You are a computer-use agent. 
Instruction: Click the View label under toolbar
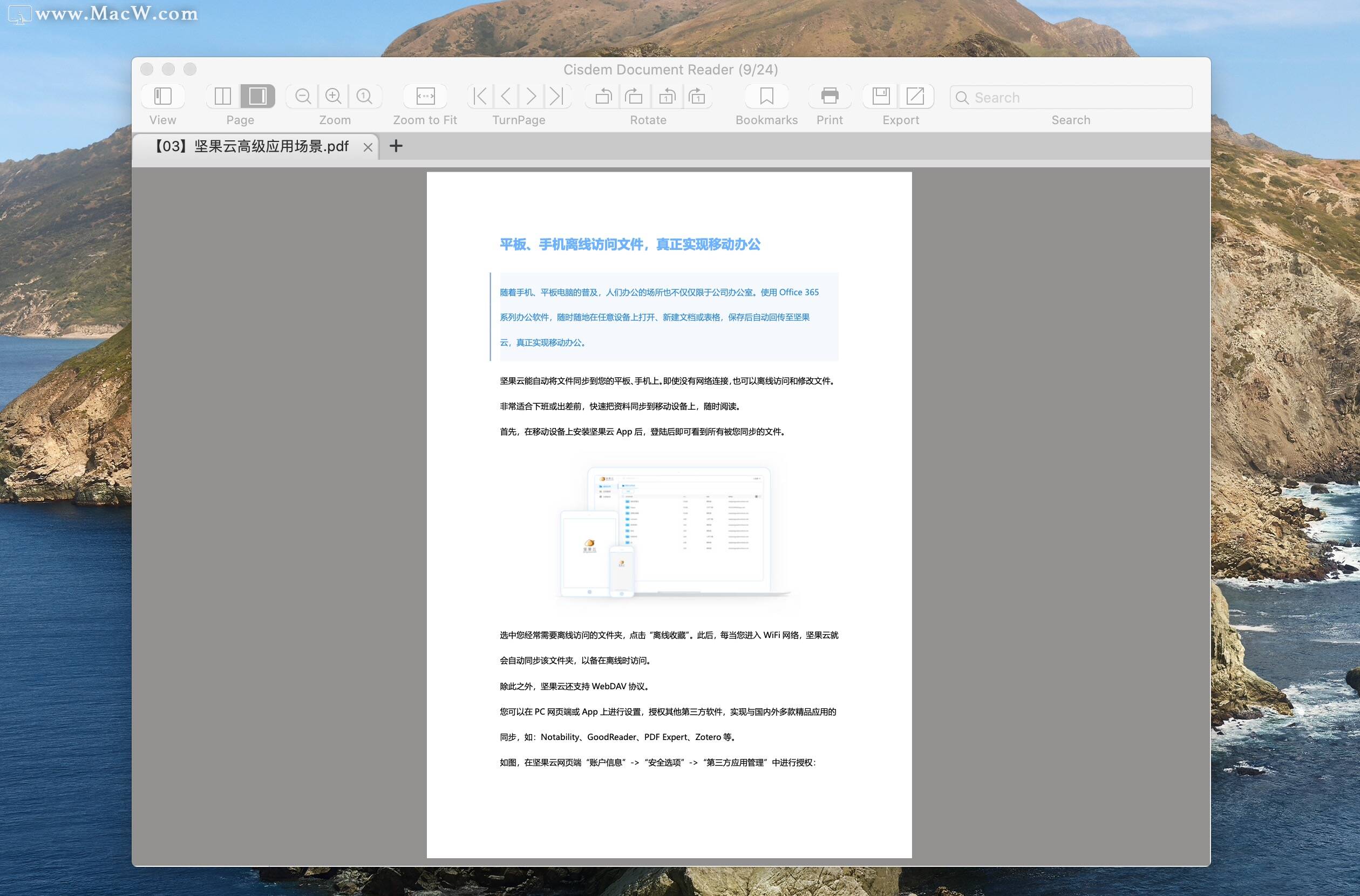pos(163,120)
